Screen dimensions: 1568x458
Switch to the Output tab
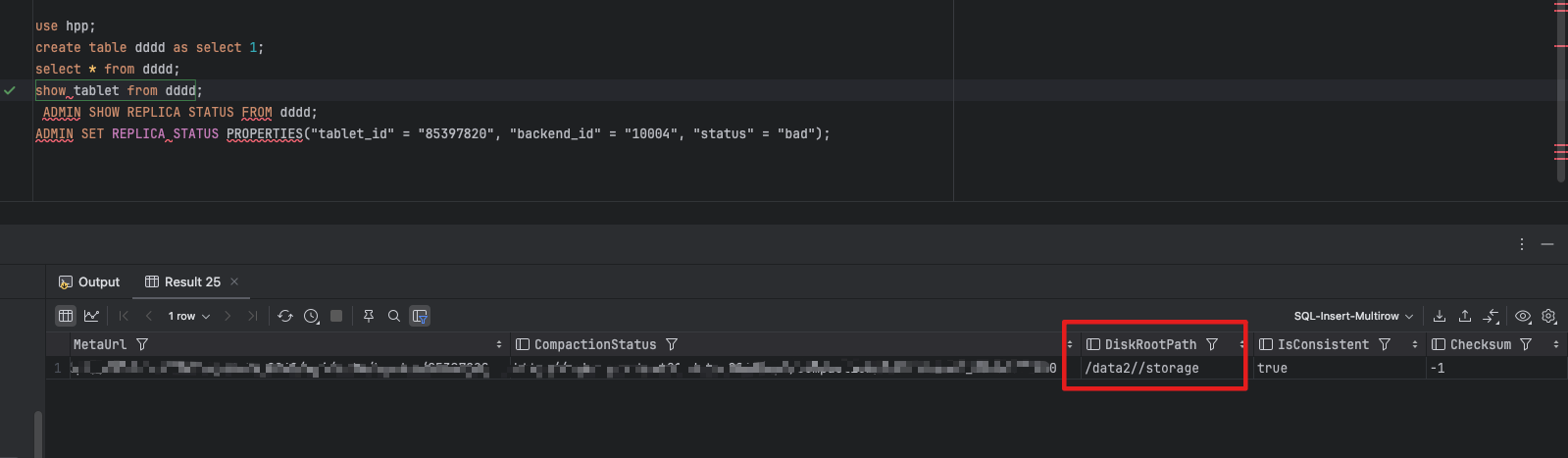[x=89, y=281]
